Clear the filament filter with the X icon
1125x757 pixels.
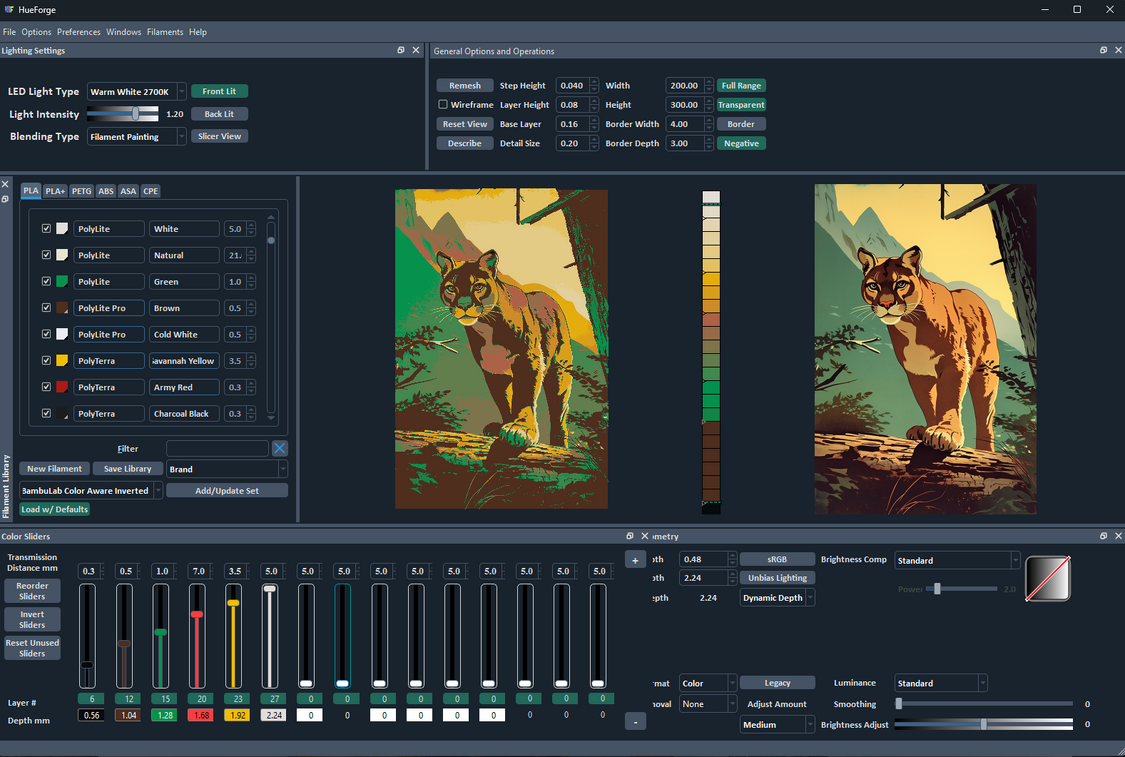coord(280,449)
